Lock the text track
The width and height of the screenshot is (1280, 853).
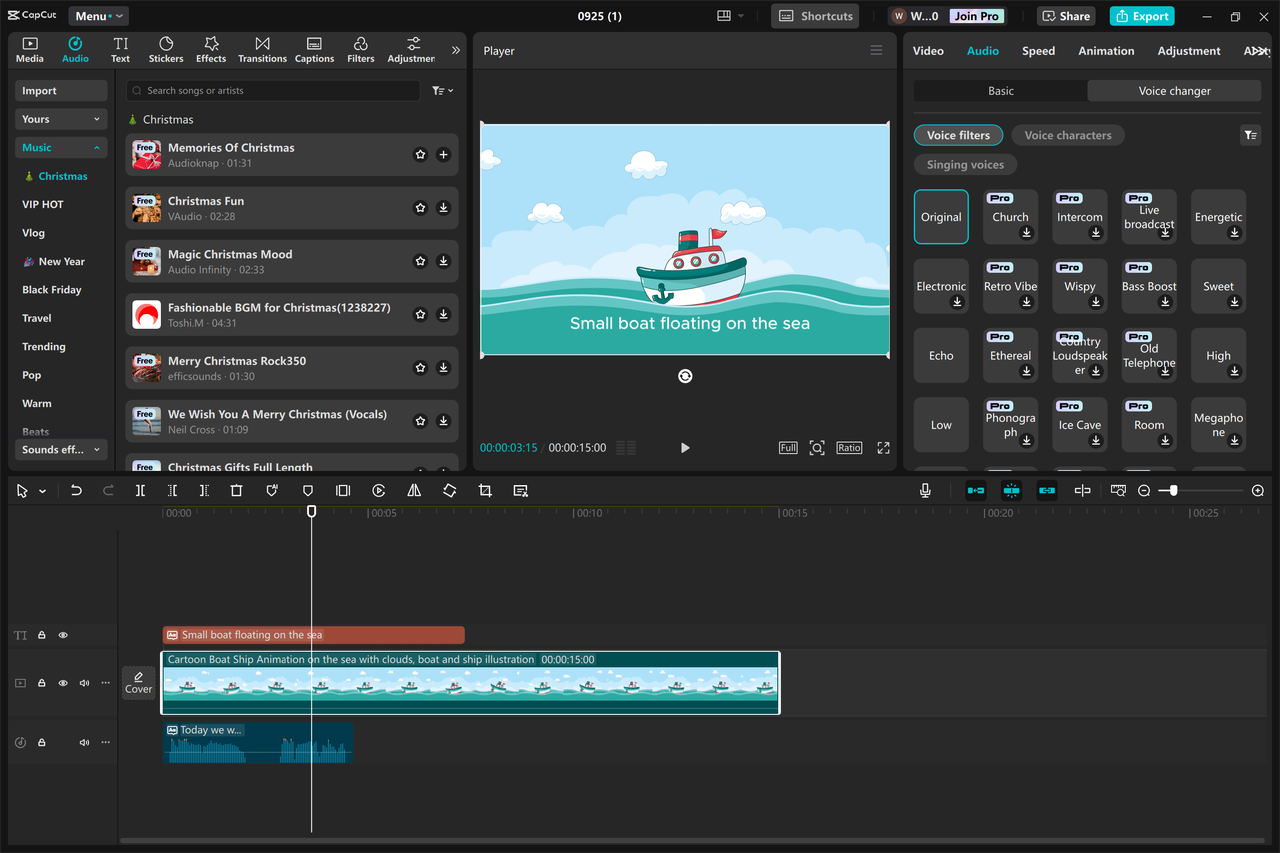click(41, 635)
